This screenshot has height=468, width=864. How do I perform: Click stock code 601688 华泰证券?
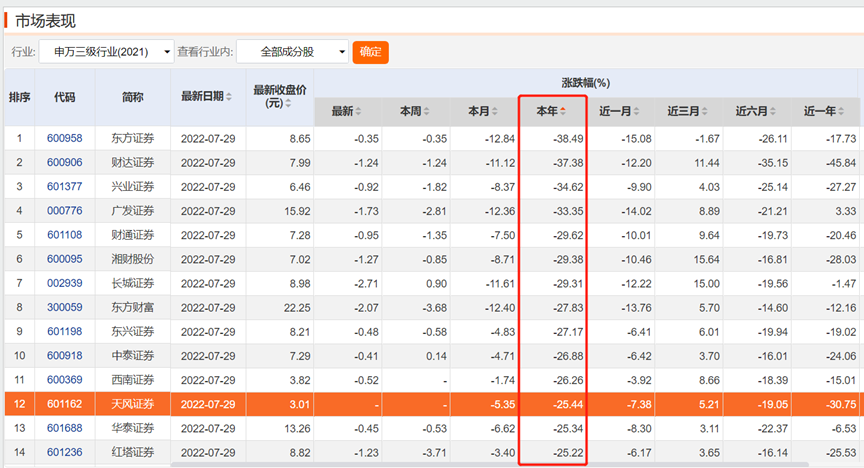click(64, 429)
